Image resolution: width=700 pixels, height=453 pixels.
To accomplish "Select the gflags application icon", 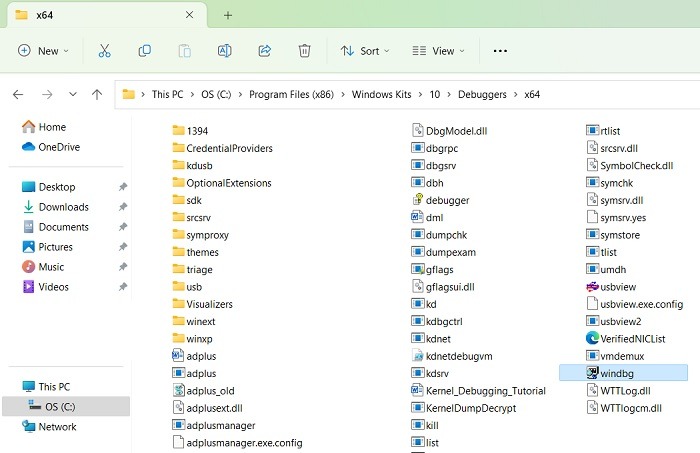I will click(417, 269).
